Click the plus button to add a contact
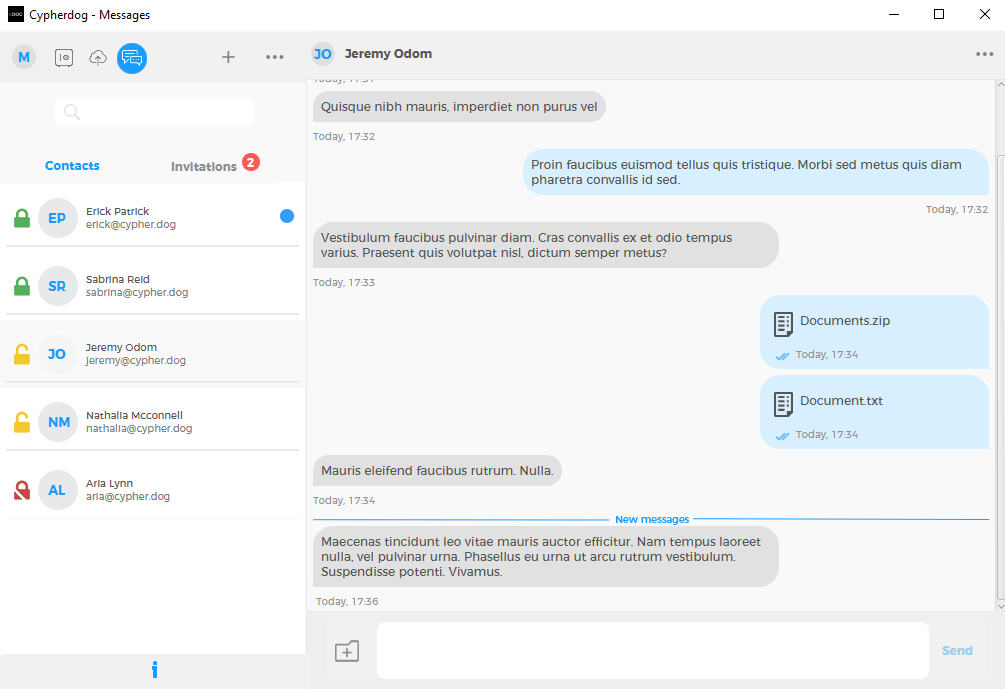This screenshot has height=689, width=1005. pos(228,57)
